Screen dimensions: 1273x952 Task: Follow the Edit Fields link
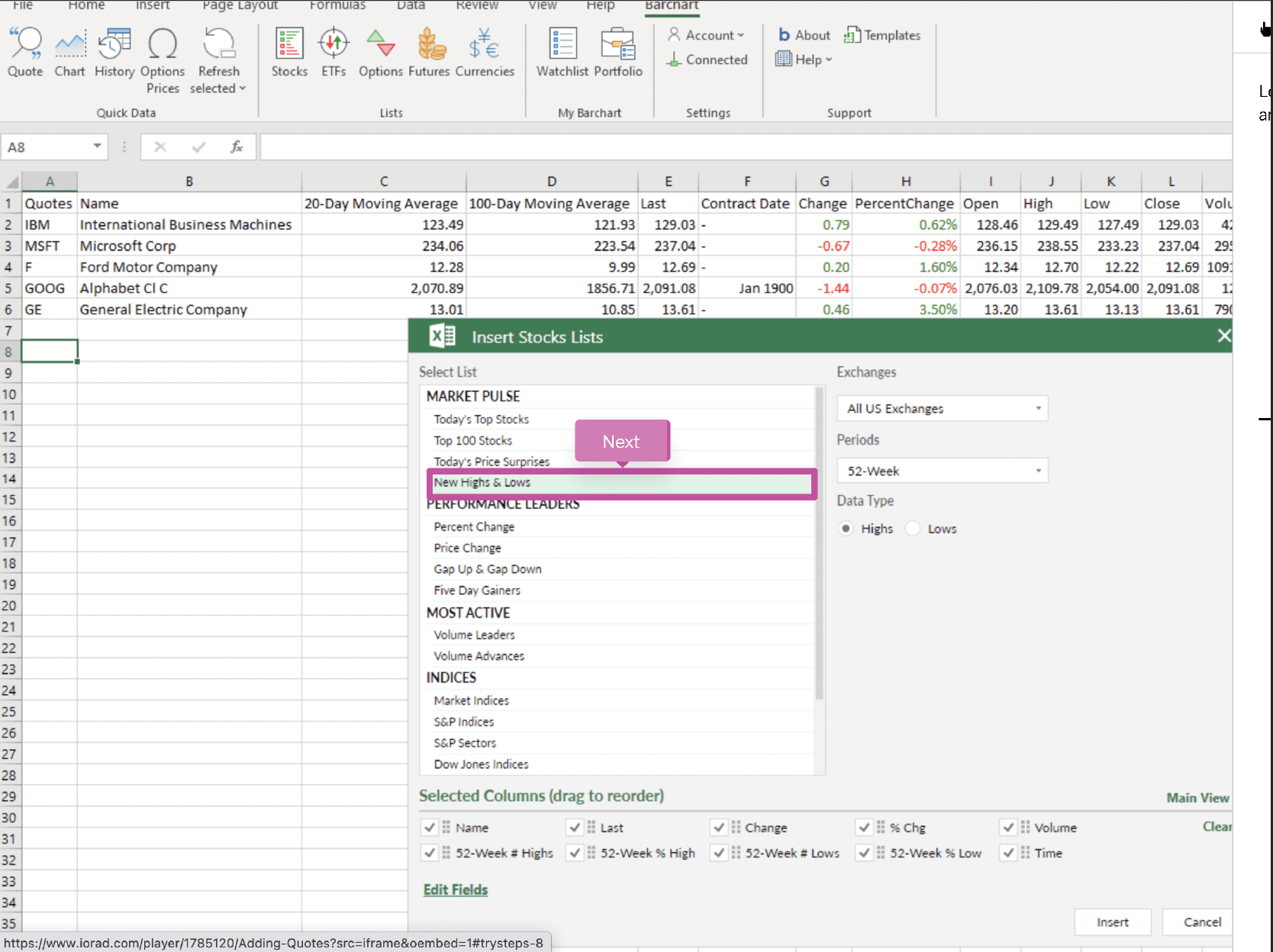456,889
